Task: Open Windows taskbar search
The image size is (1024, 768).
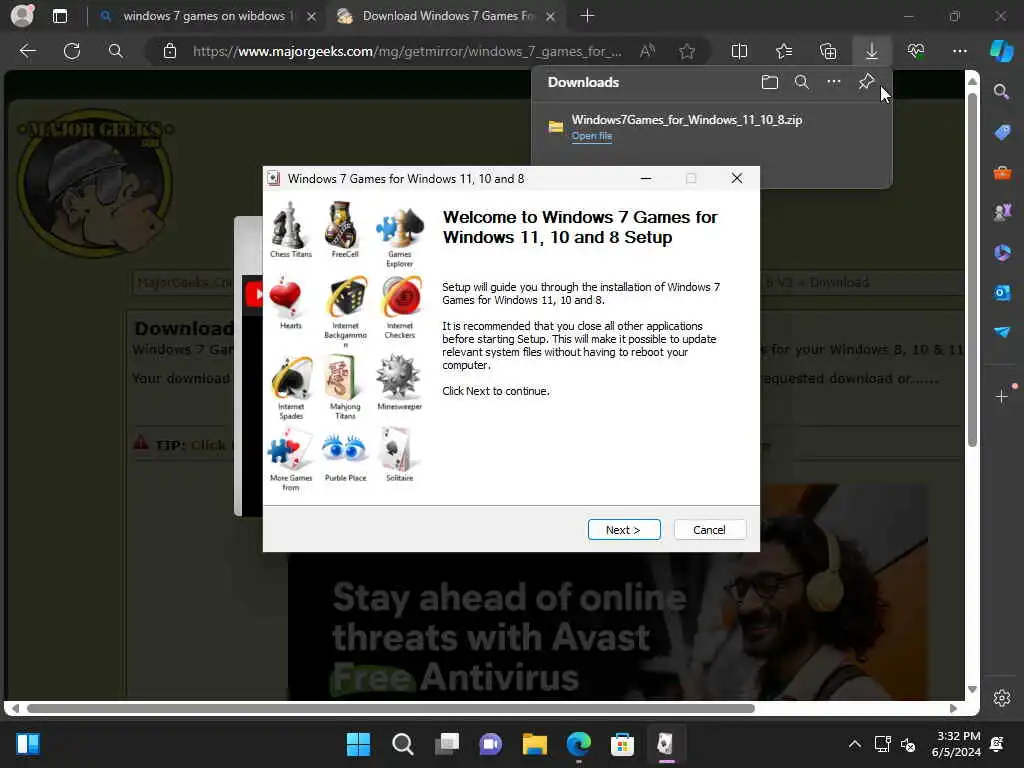Action: point(402,744)
